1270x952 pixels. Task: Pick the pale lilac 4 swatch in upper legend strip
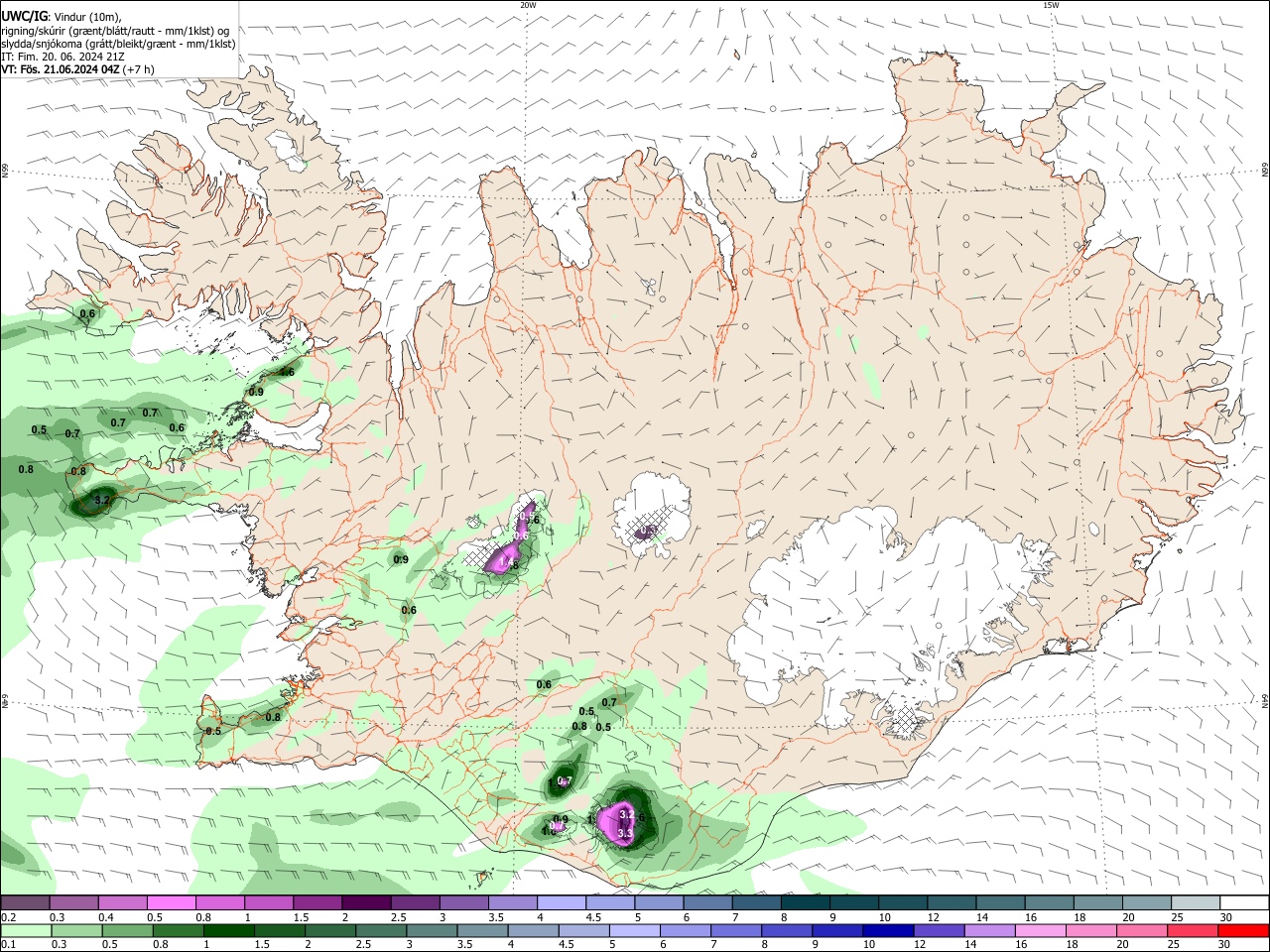[x=561, y=902]
